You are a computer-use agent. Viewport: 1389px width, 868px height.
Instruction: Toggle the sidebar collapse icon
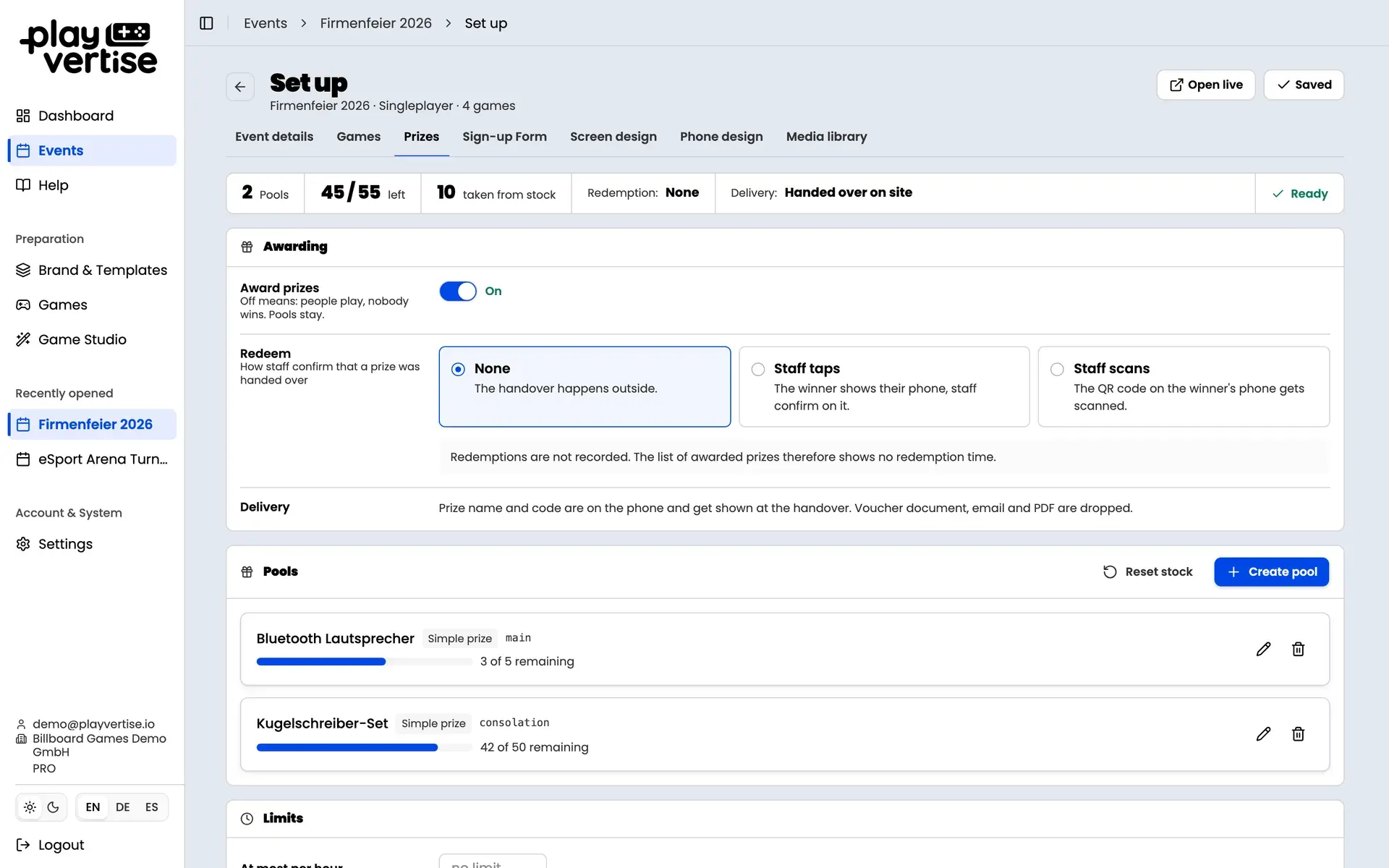pos(206,23)
